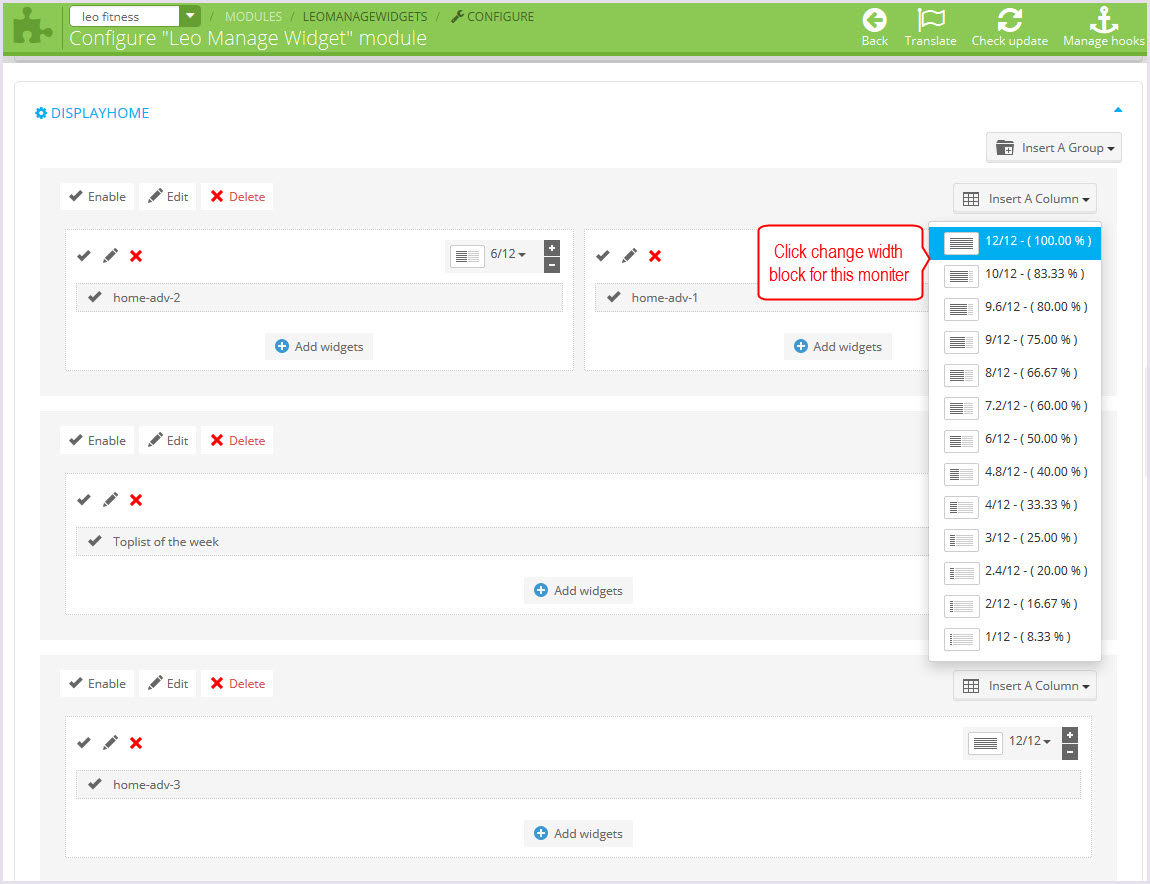
Task: Select 3/12 - (25.00 %) width option
Action: point(1015,538)
